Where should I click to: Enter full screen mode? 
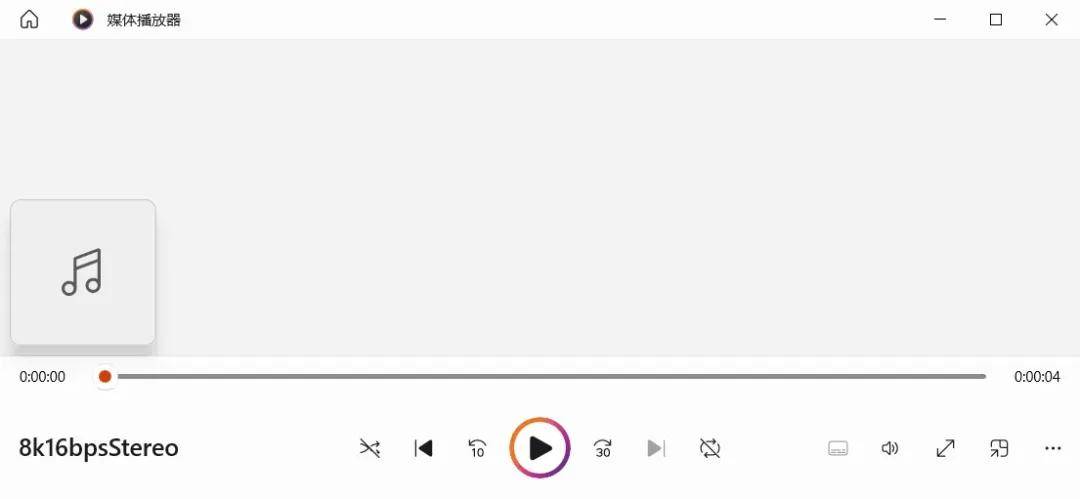(946, 449)
